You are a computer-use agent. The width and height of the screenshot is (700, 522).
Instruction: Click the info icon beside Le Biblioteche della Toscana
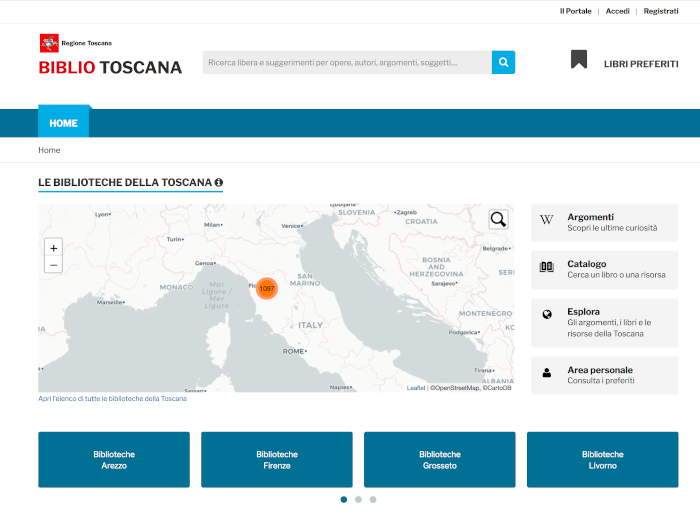tap(219, 182)
